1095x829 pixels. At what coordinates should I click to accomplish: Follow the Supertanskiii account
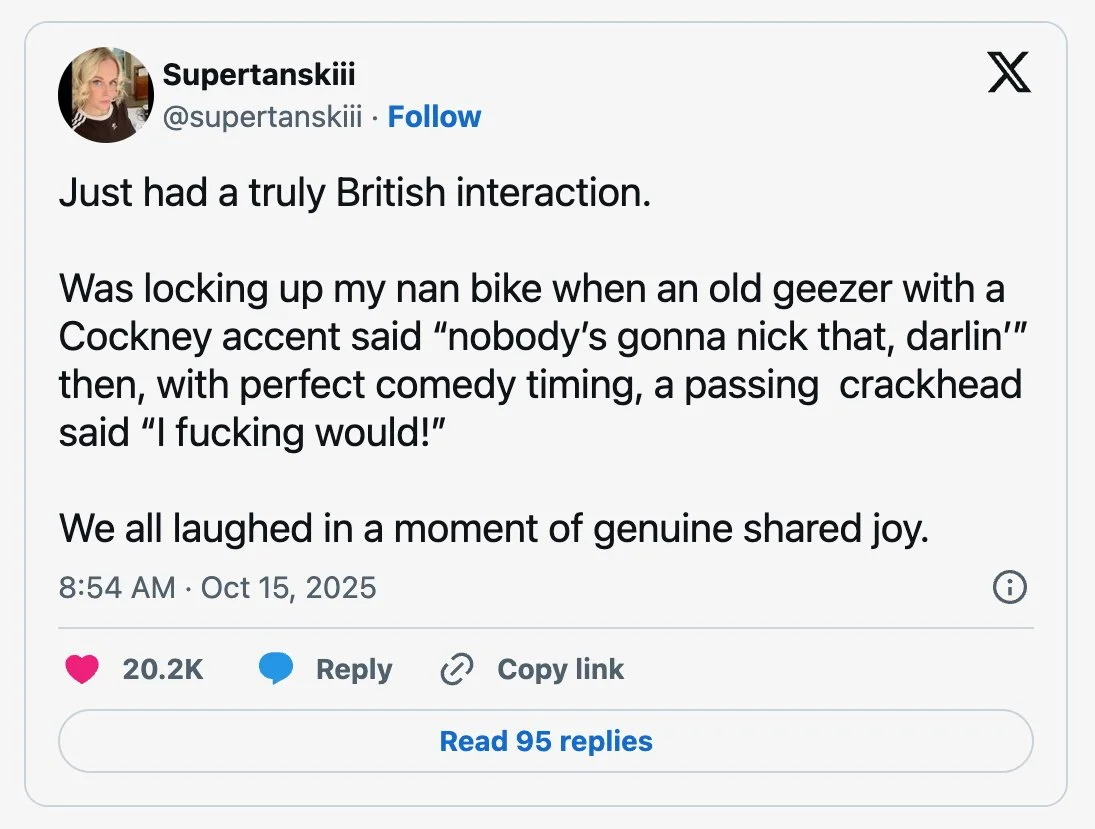click(434, 117)
